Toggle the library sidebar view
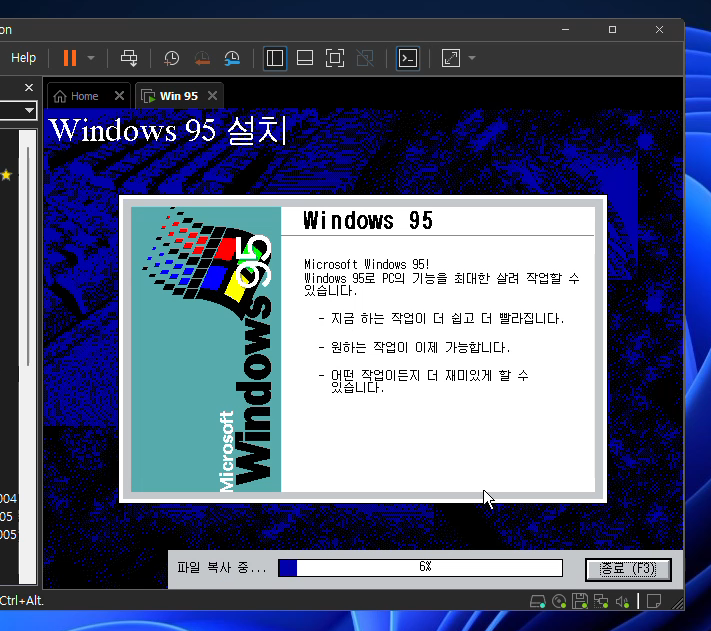 pyautogui.click(x=275, y=58)
